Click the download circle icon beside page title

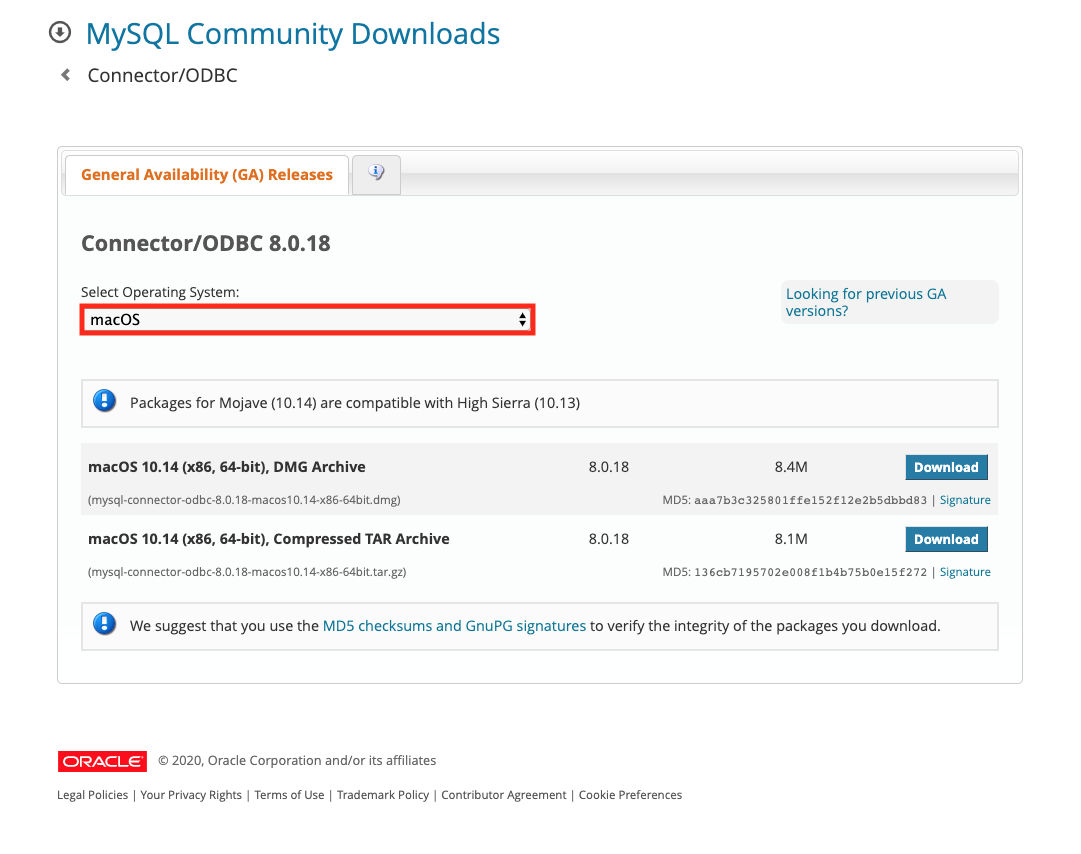pyautogui.click(x=60, y=32)
